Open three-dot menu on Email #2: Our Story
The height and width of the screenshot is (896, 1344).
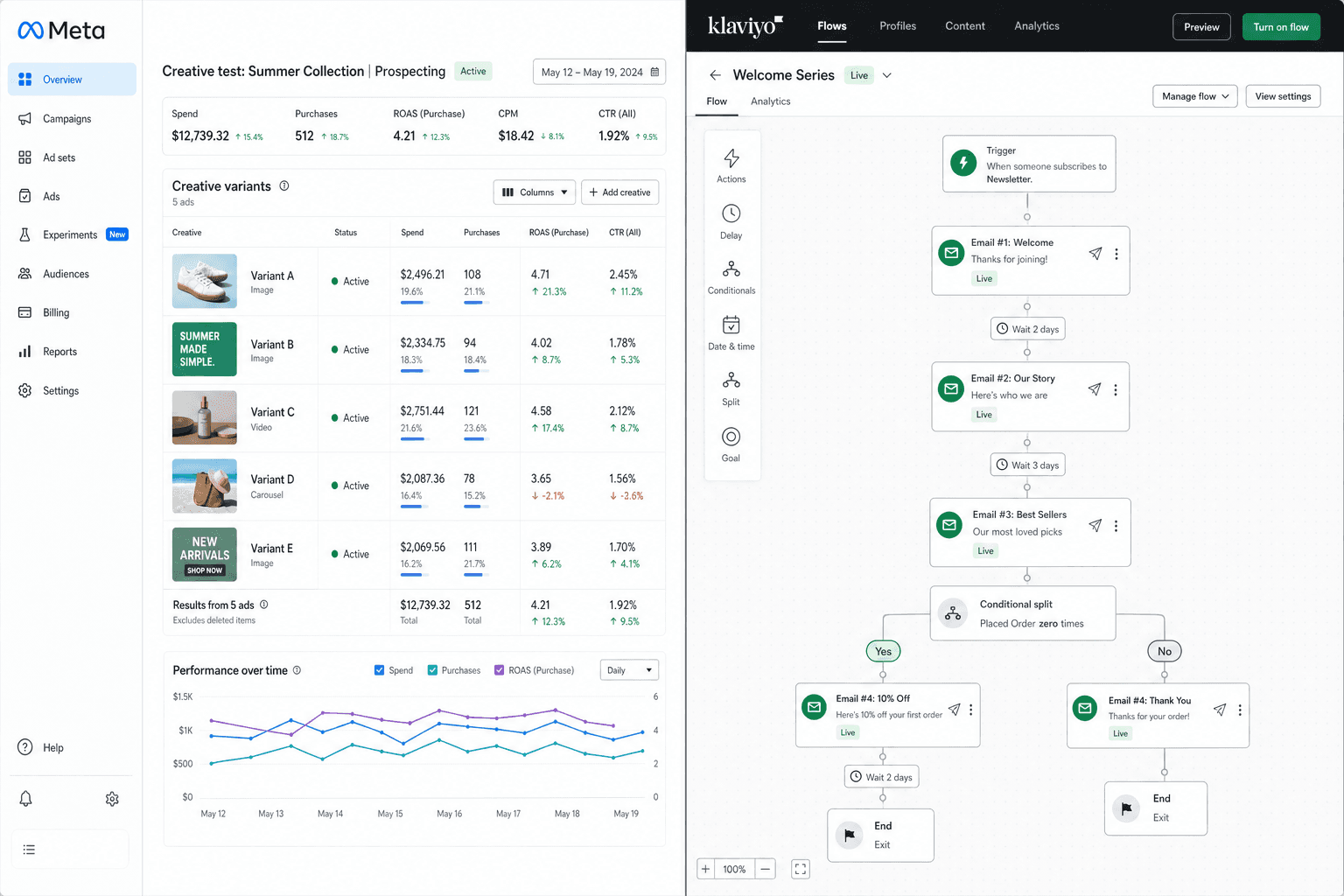click(1116, 390)
